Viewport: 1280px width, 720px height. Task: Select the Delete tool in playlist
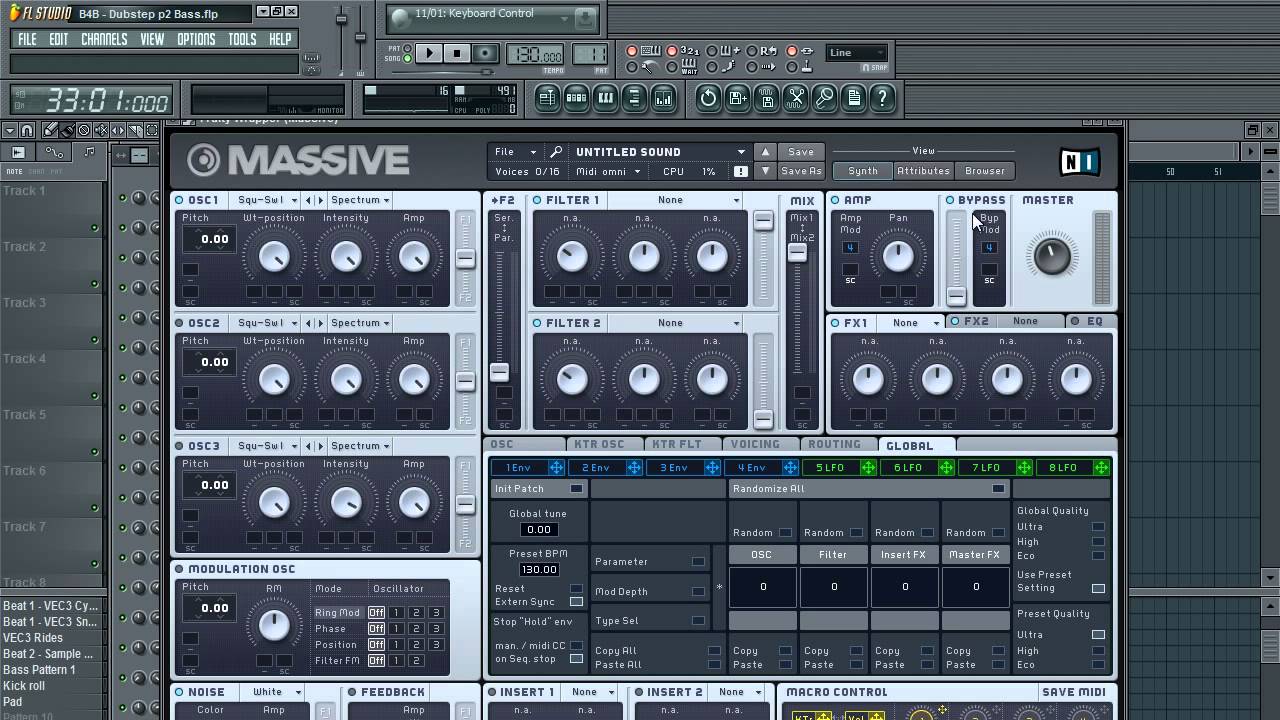[x=84, y=130]
